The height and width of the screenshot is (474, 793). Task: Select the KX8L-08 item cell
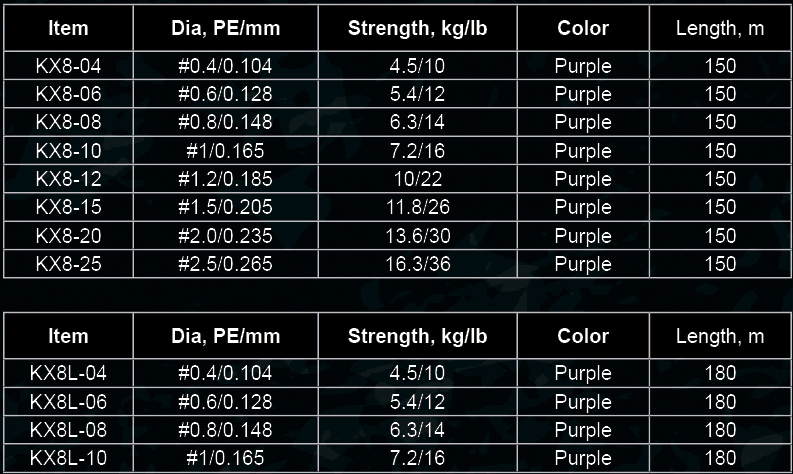tap(68, 429)
